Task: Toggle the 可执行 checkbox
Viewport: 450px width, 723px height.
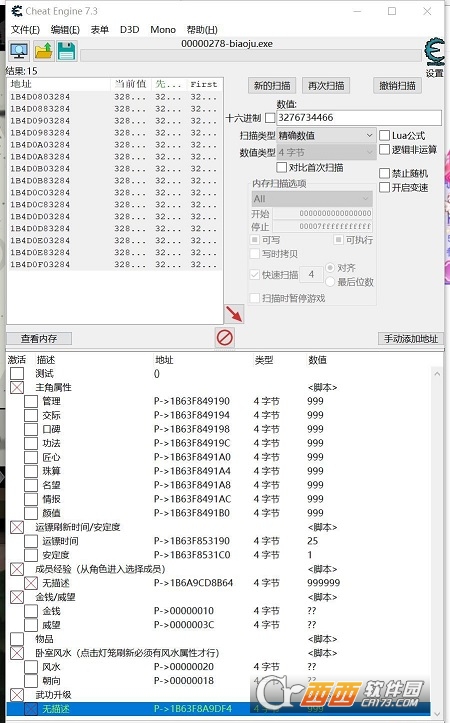Action: tap(338, 240)
